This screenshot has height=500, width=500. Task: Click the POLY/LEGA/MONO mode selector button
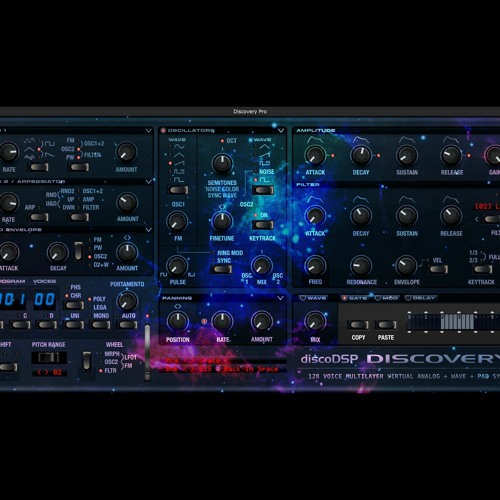point(100,325)
